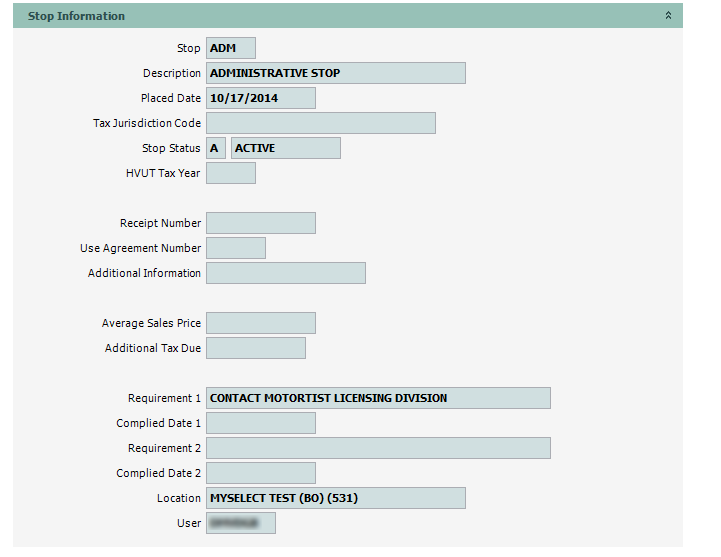
Task: Click the Additional Tax Due field
Action: [x=255, y=348]
